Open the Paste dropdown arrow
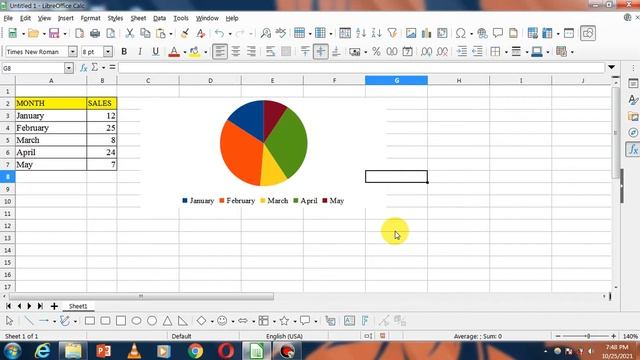640x360 pixels. pyautogui.click(x=171, y=33)
